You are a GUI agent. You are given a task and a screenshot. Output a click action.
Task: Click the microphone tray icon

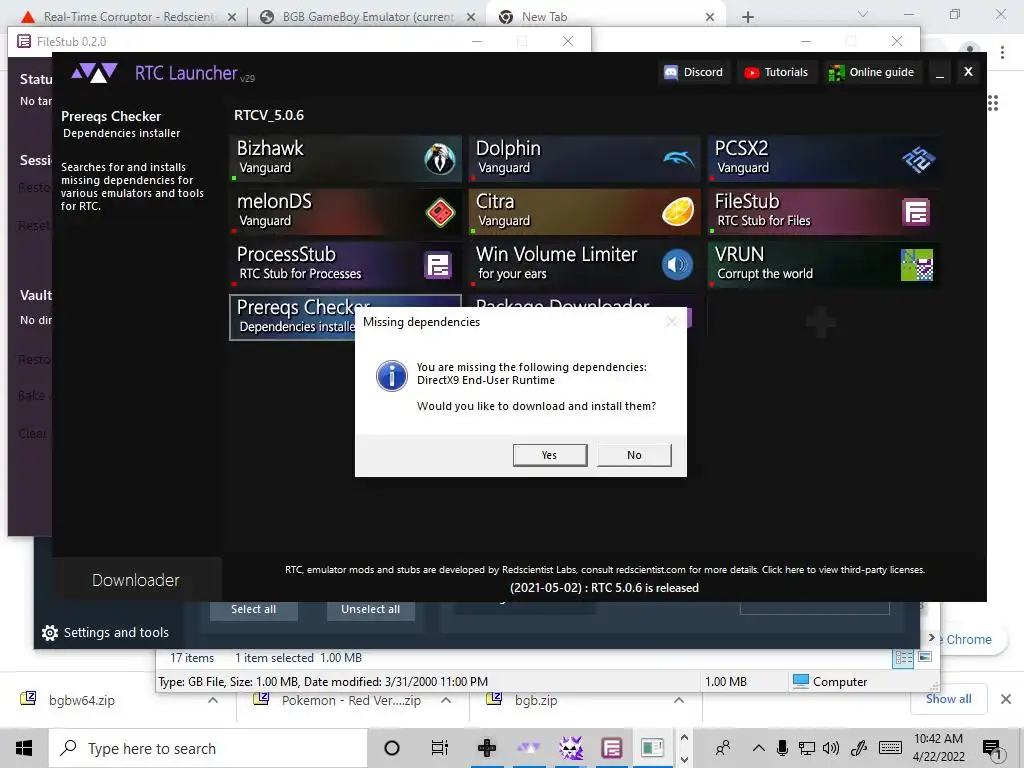coord(782,748)
